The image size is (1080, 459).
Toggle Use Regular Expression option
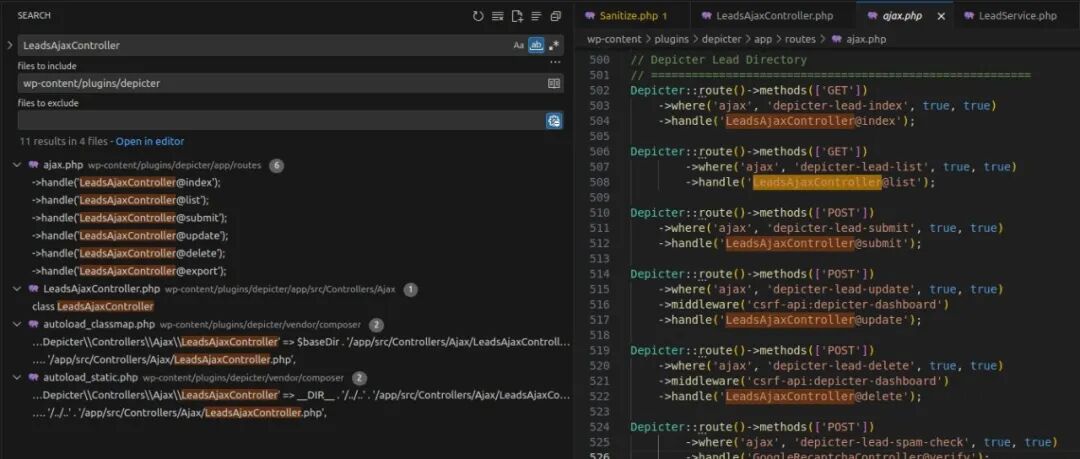553,45
